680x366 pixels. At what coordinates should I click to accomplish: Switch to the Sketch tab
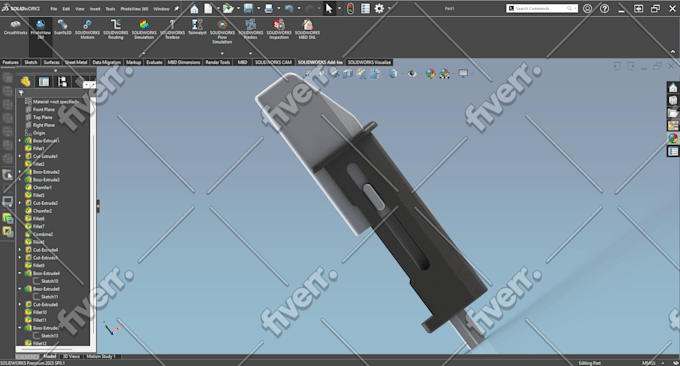coord(30,62)
